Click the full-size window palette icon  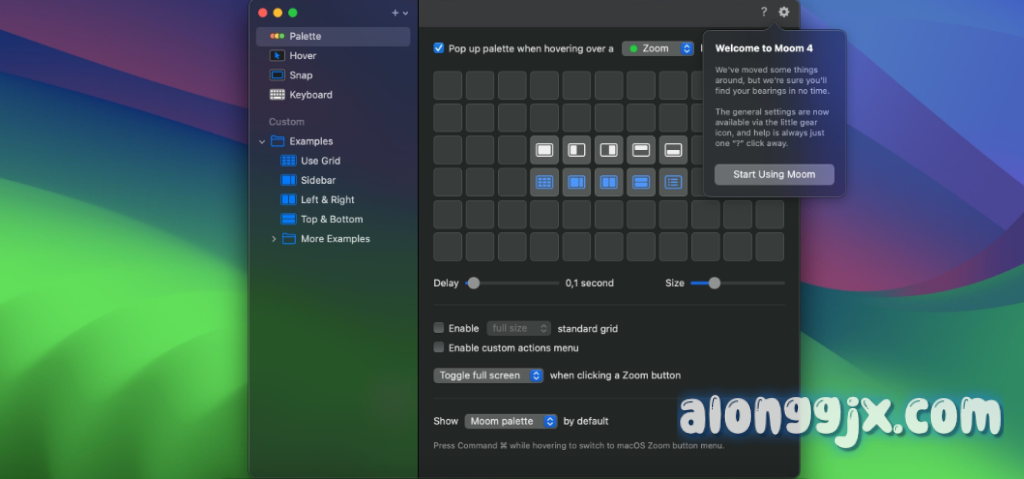545,150
